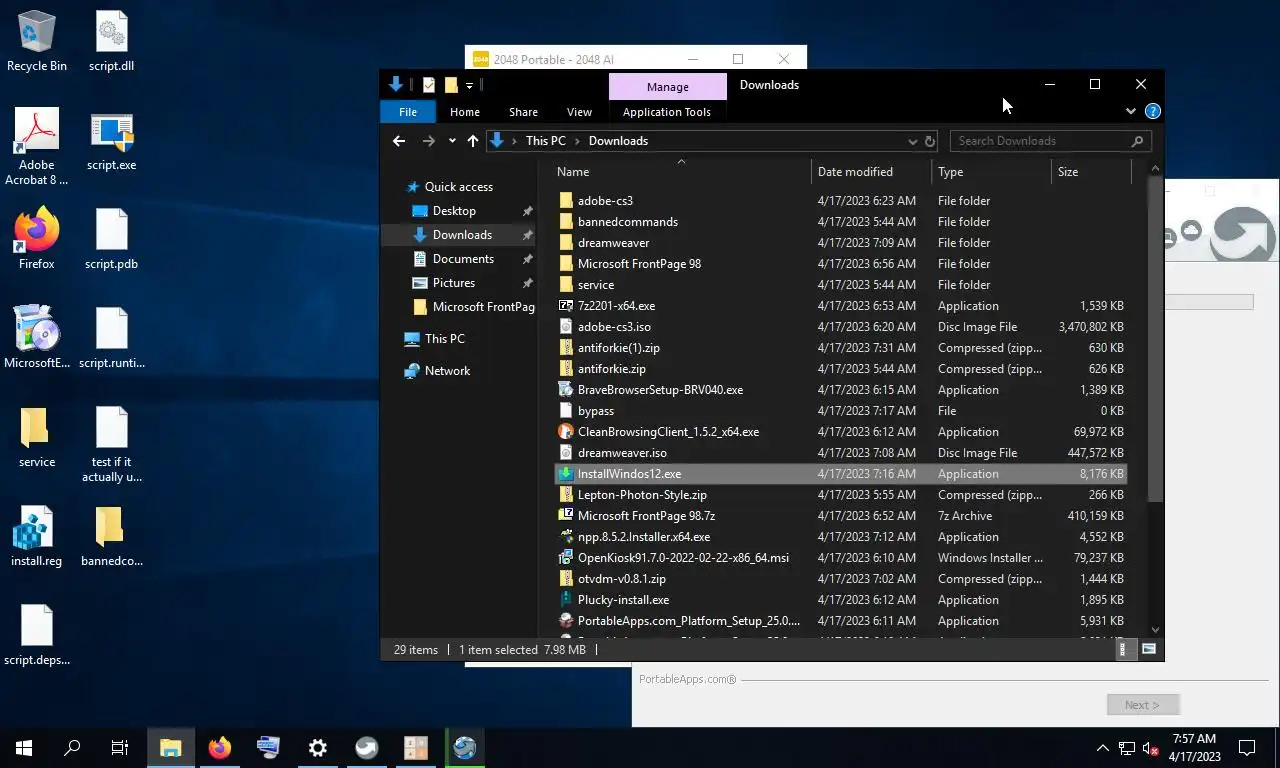Open Customize Quick Access Toolbar dropdown

coord(469,86)
